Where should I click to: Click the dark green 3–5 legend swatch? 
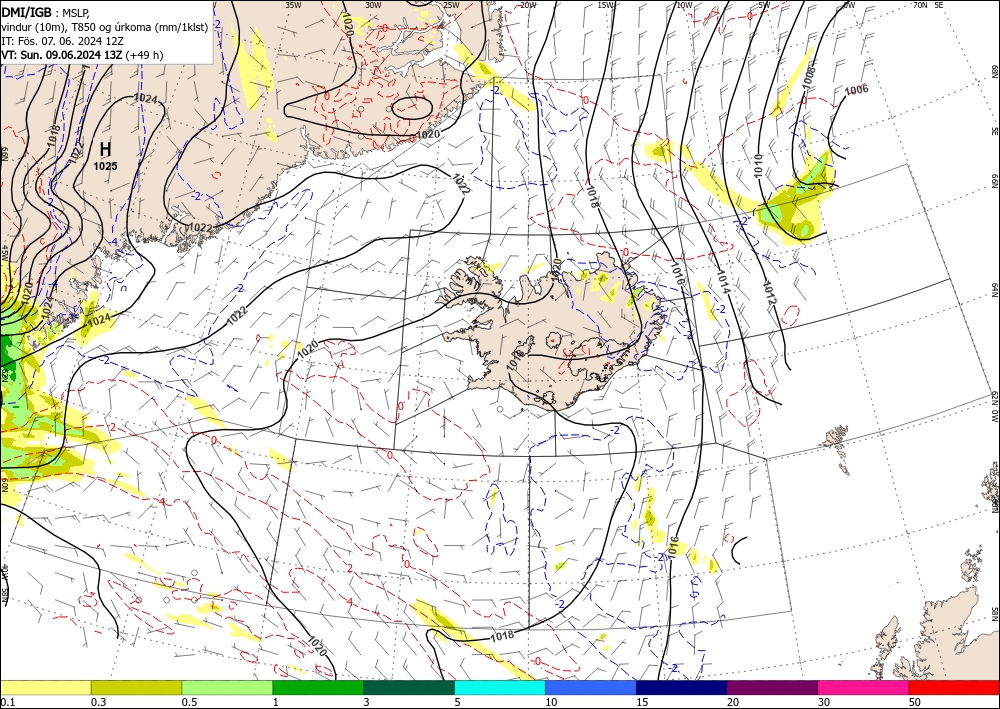[409, 687]
